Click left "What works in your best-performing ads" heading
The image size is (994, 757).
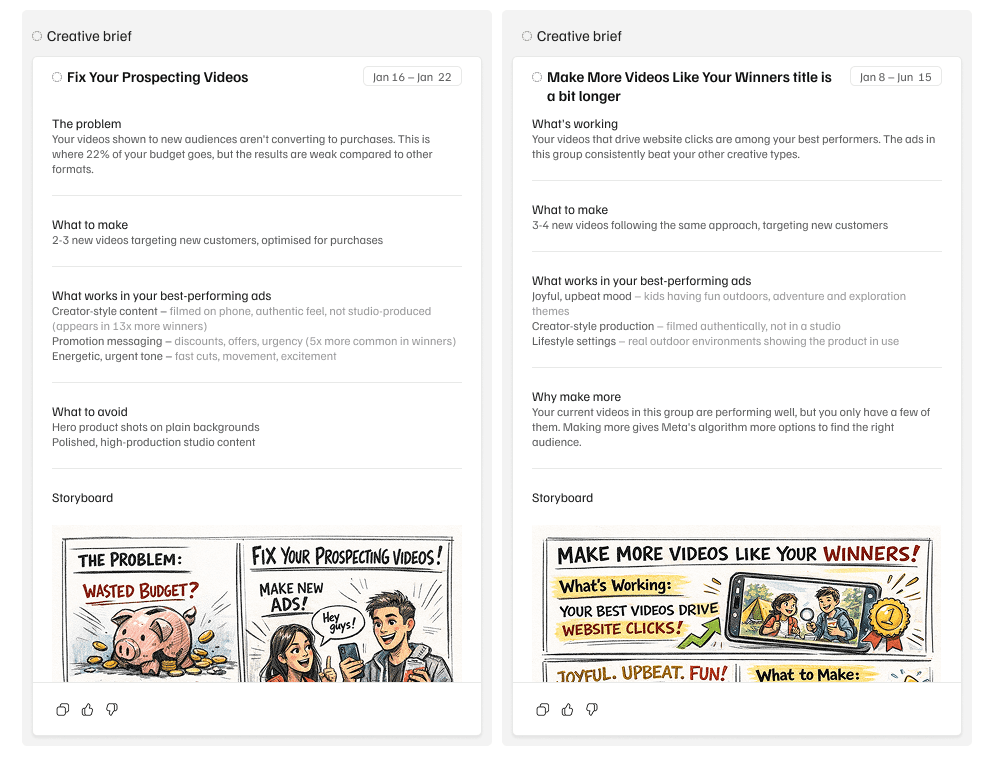[x=162, y=296]
